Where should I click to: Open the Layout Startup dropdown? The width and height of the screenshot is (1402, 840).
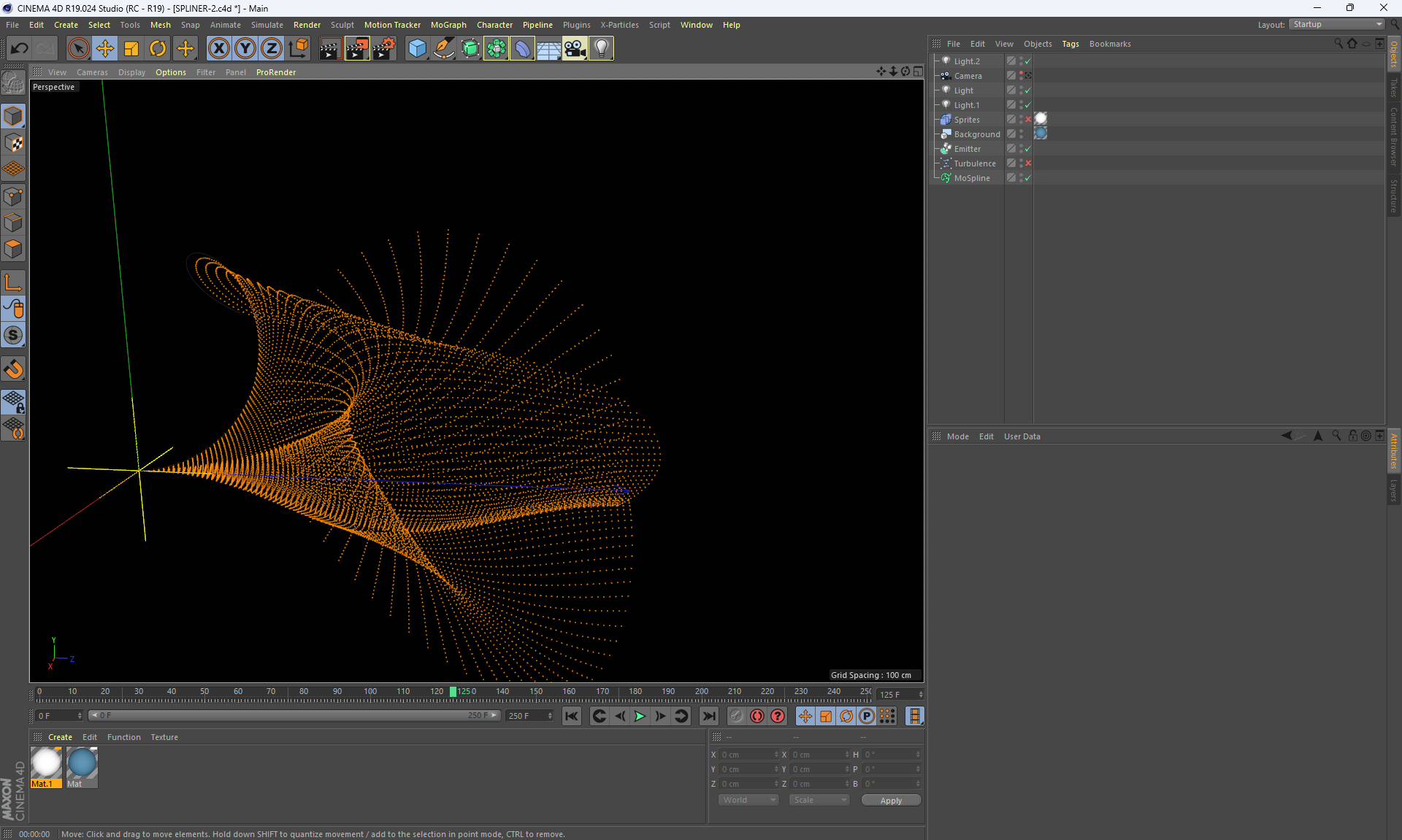click(1337, 25)
